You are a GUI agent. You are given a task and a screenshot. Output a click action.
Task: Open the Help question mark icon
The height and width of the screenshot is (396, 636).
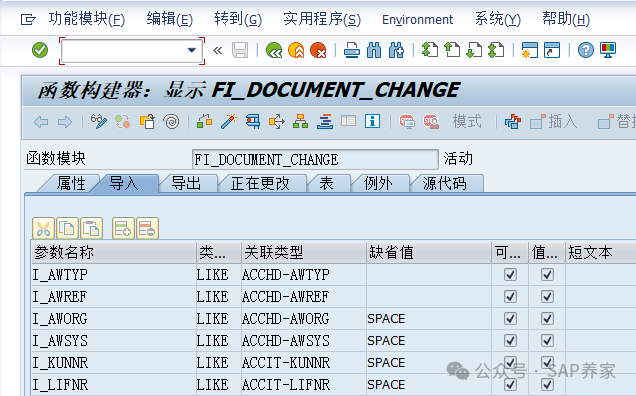coord(585,50)
